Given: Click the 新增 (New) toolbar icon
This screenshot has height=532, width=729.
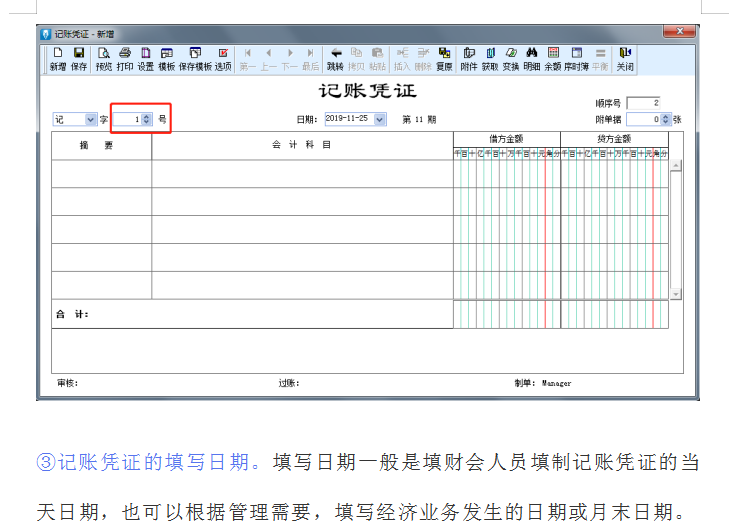Looking at the screenshot, I should point(58,59).
